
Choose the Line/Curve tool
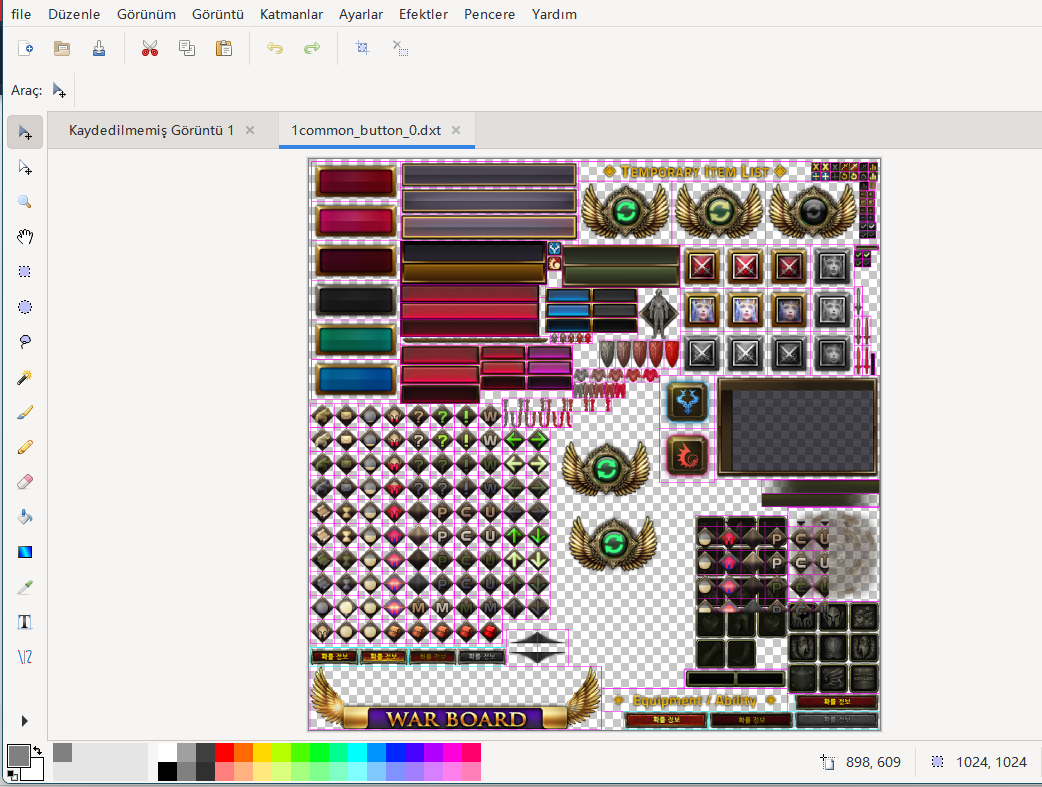(25, 657)
